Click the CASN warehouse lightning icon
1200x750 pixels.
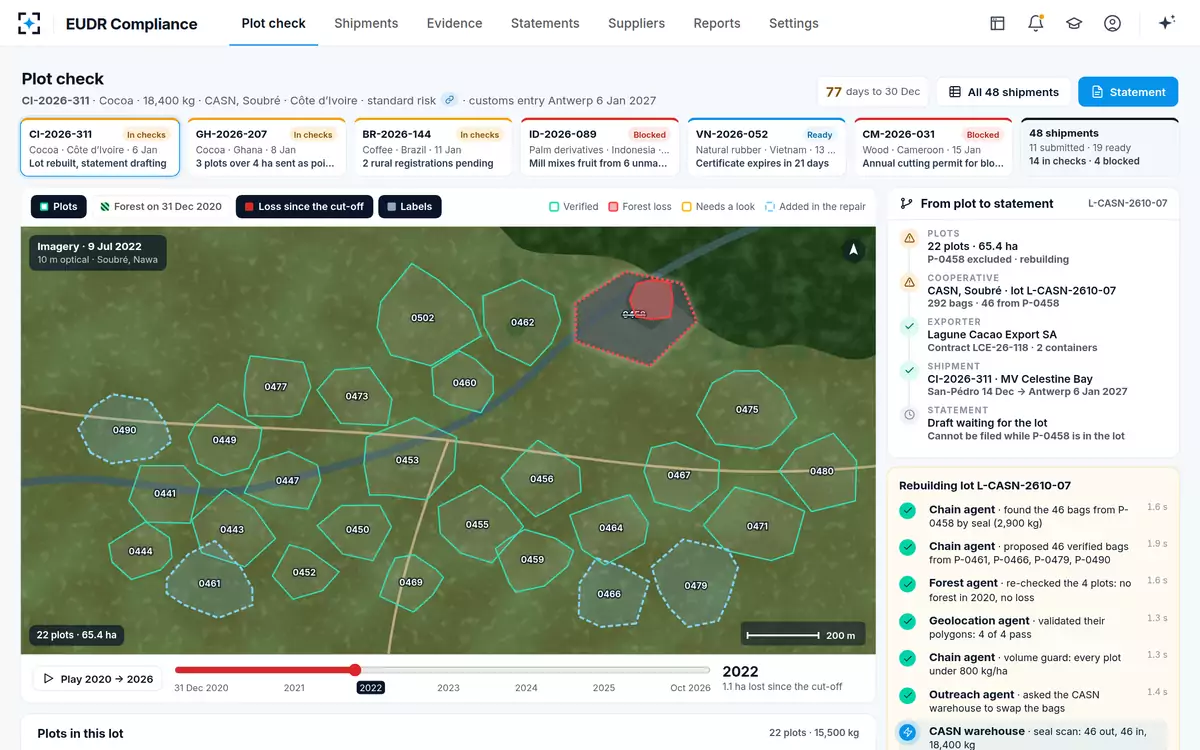pyautogui.click(x=908, y=732)
